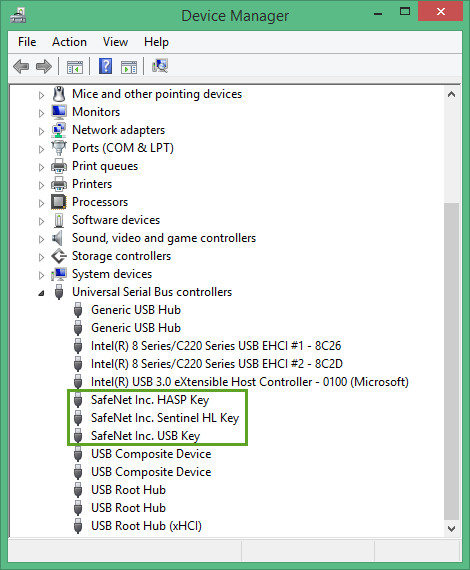The image size is (470, 570).
Task: Open Help via the blue question mark icon
Action: (x=105, y=66)
